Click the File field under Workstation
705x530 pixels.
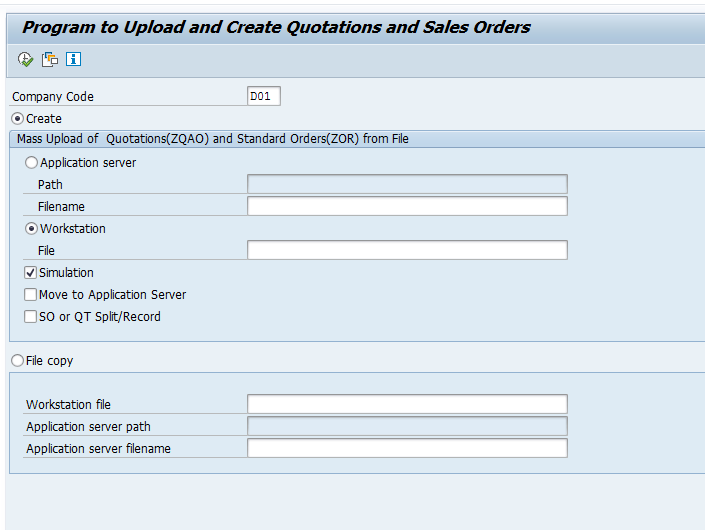[x=407, y=250]
